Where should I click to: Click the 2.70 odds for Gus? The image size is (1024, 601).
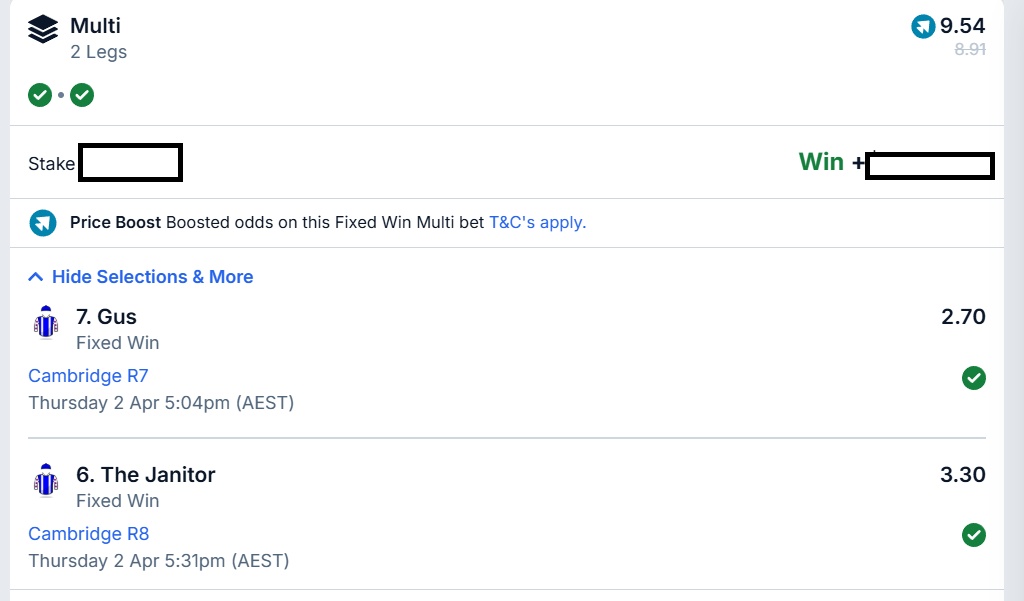[x=963, y=317]
